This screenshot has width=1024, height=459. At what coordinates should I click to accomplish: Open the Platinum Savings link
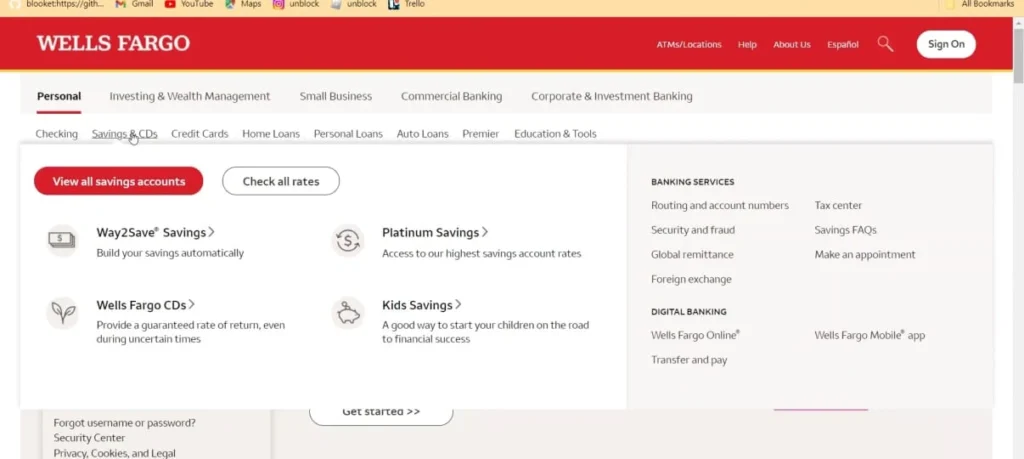coord(435,232)
